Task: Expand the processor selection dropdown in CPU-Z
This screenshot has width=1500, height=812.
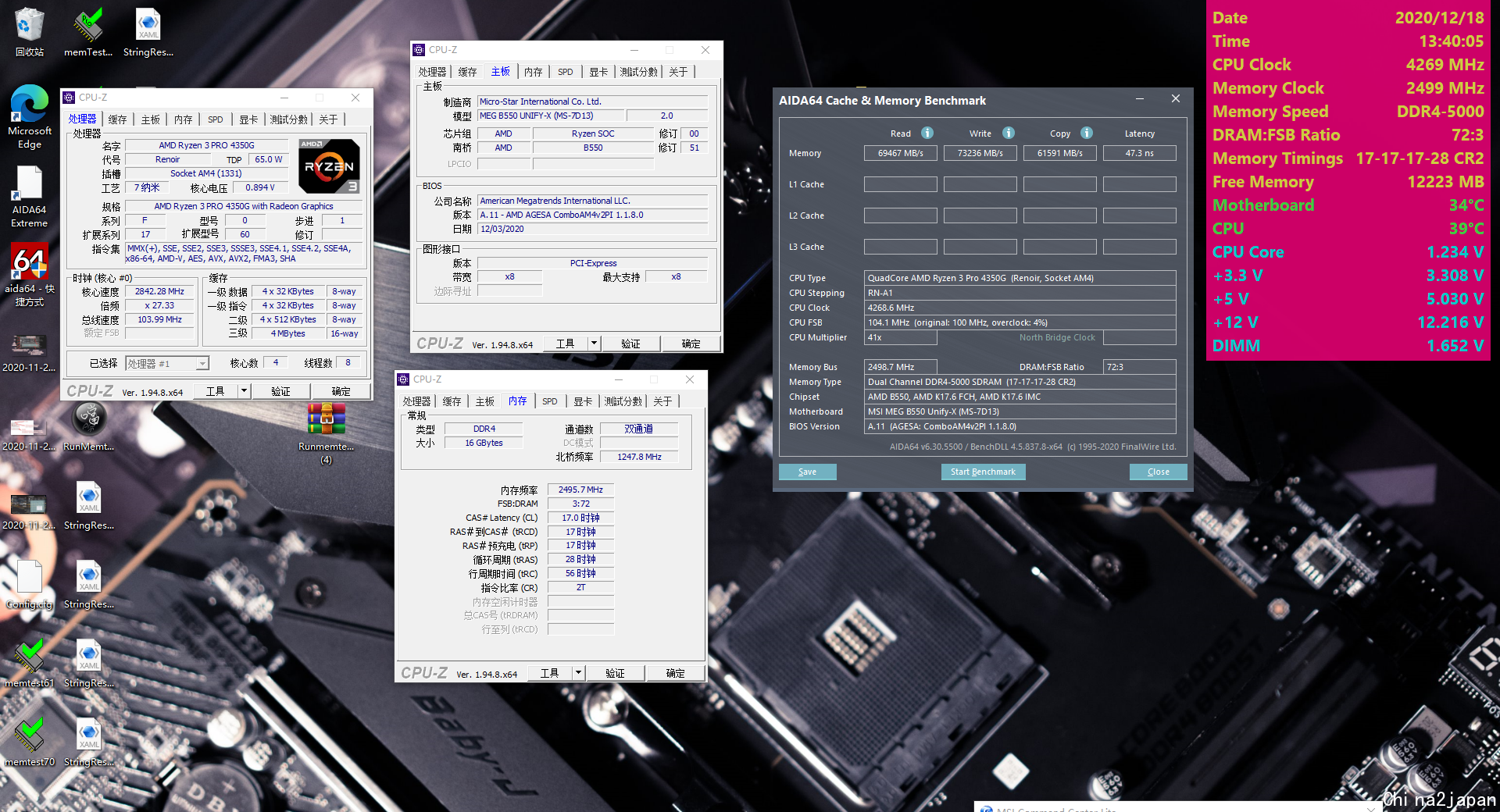Action: (202, 363)
